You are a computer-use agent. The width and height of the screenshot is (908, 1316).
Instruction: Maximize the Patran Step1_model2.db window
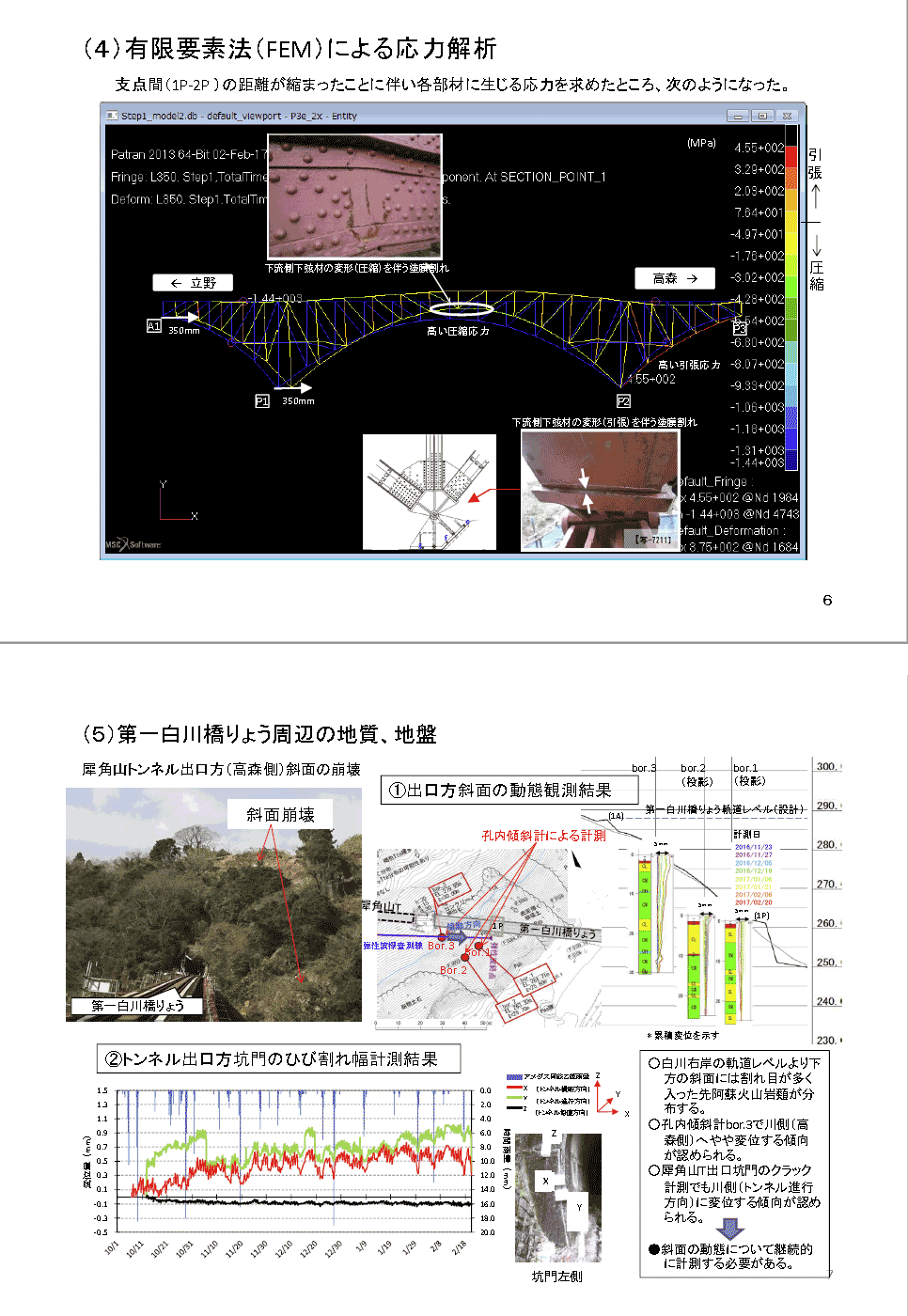tap(762, 116)
